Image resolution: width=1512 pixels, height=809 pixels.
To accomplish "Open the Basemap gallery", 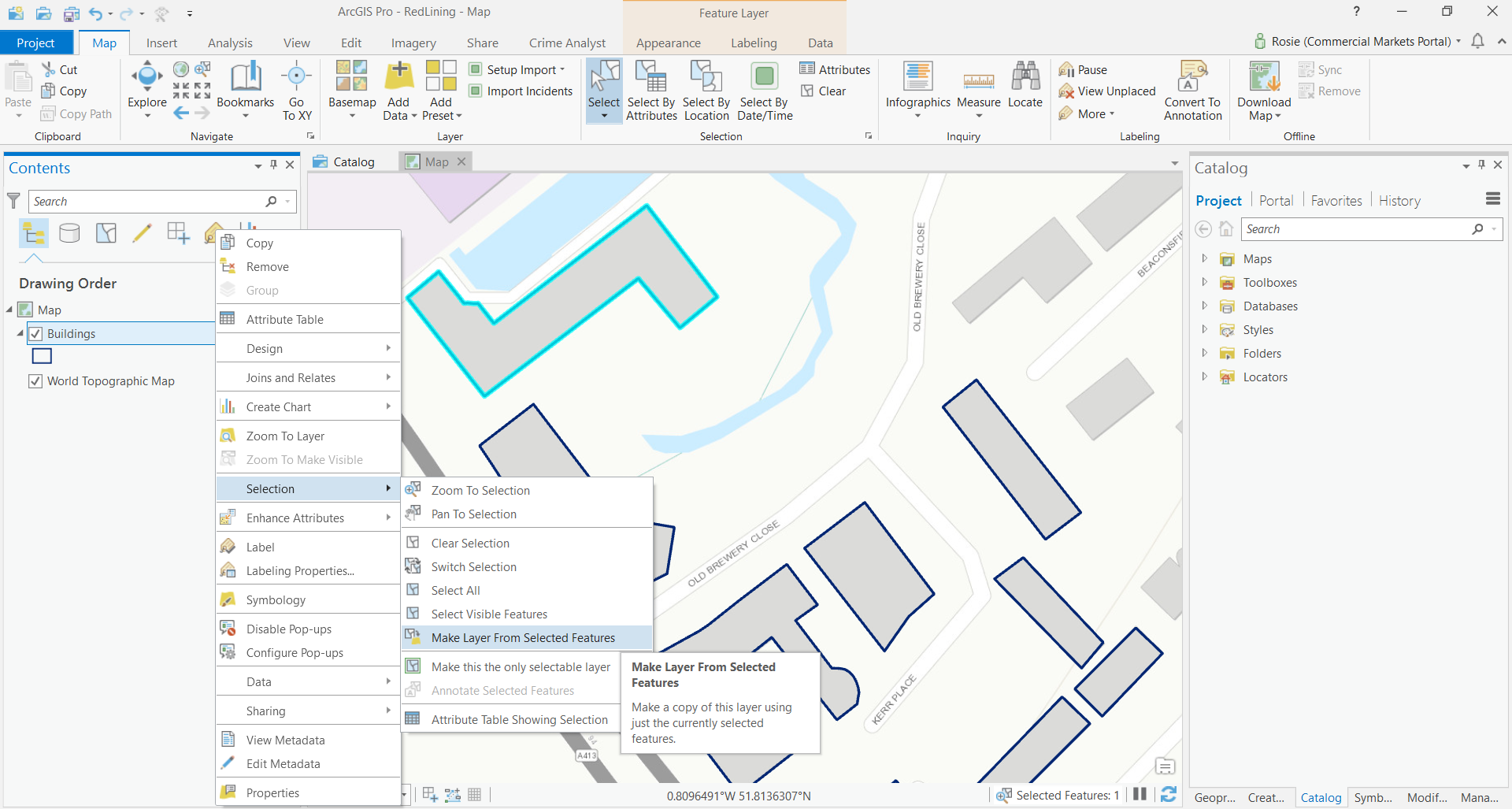I will (x=352, y=89).
